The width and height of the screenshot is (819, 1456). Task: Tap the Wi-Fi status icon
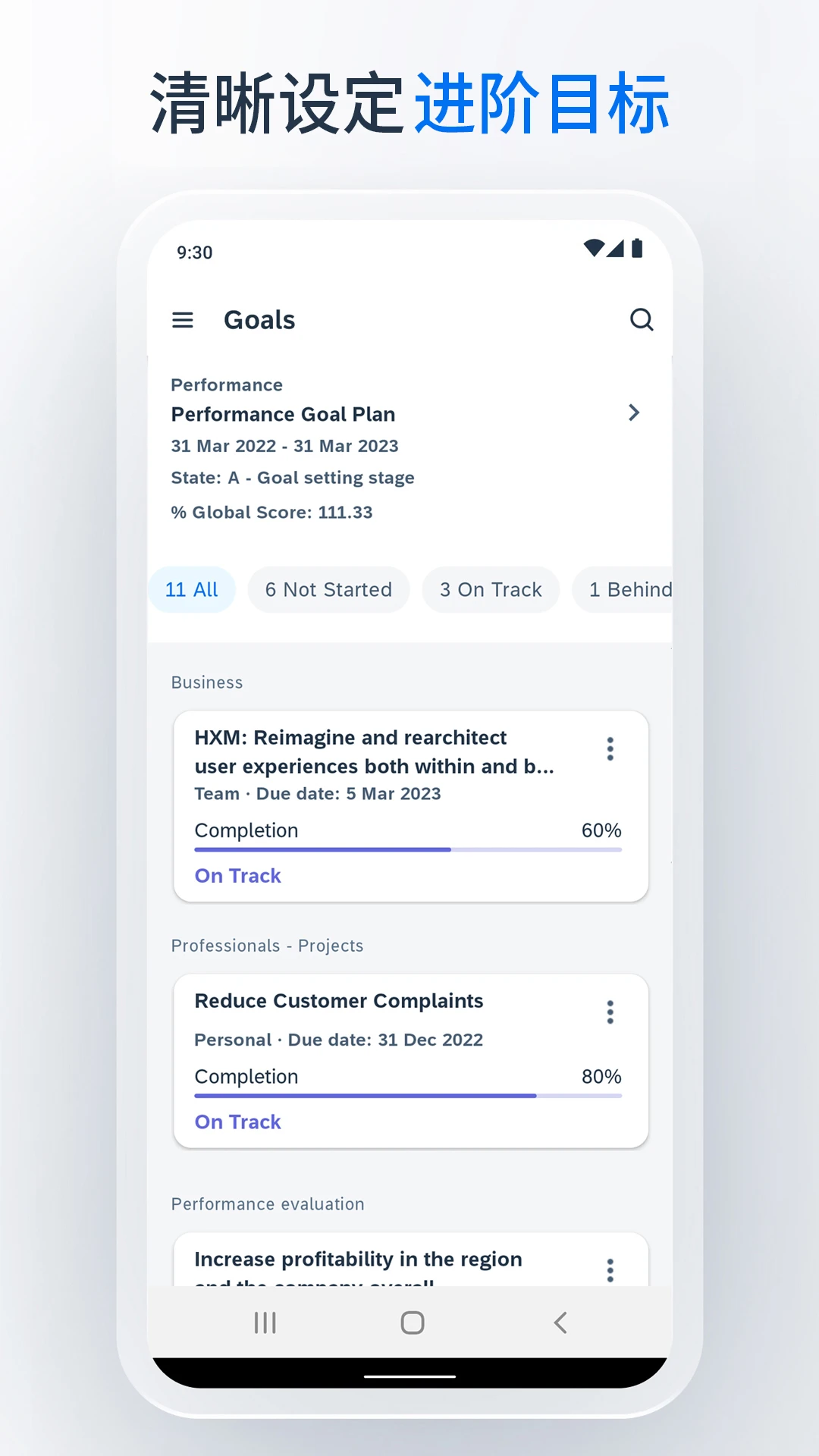pos(594,248)
